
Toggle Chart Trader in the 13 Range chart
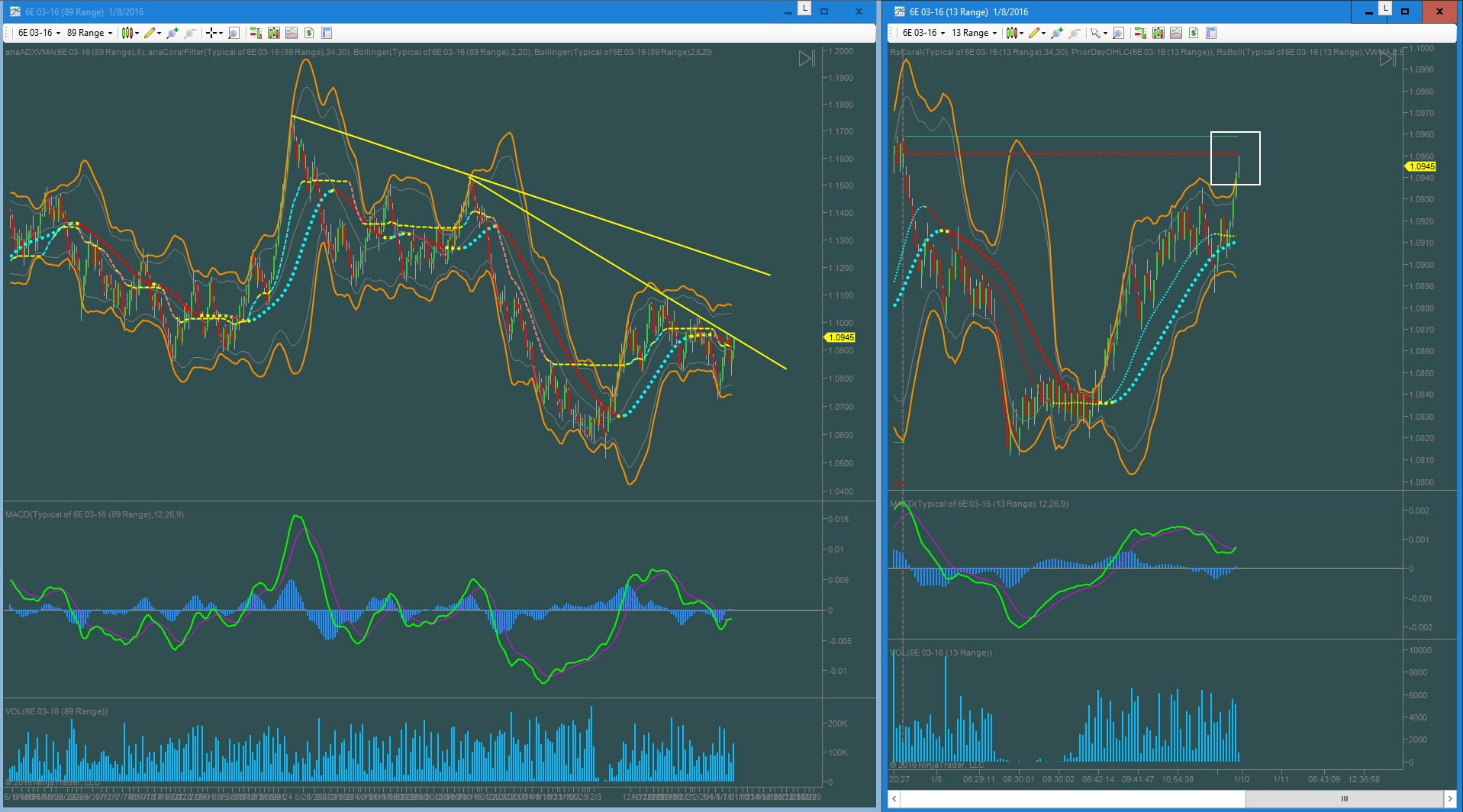tap(1140, 33)
